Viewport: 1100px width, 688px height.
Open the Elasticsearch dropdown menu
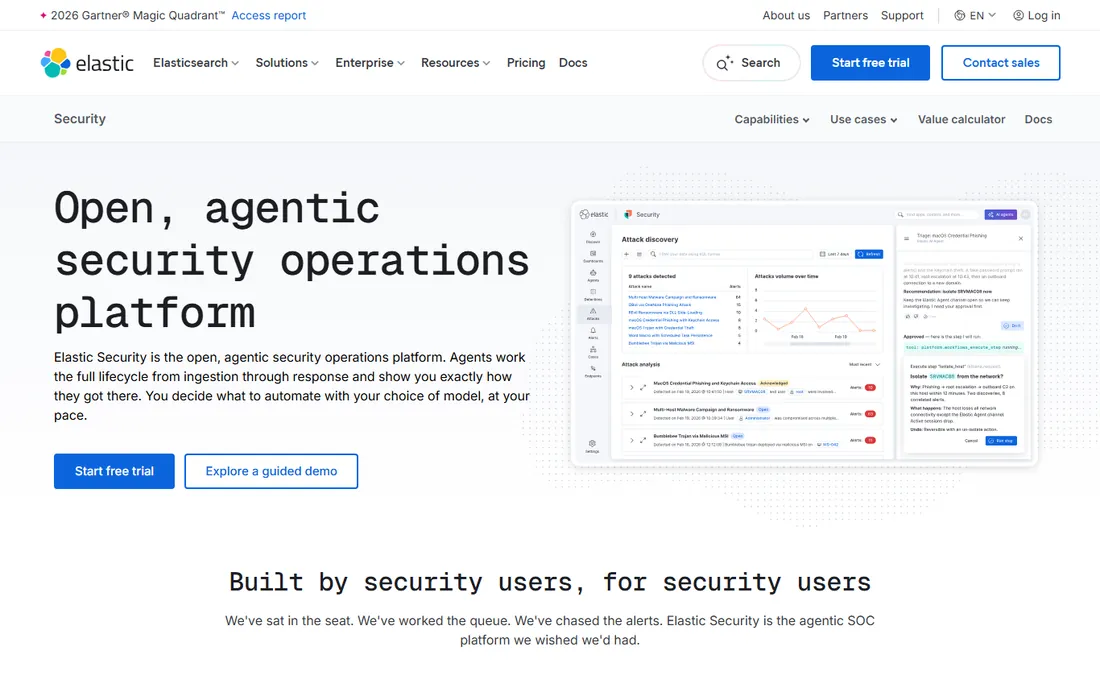[x=196, y=63]
